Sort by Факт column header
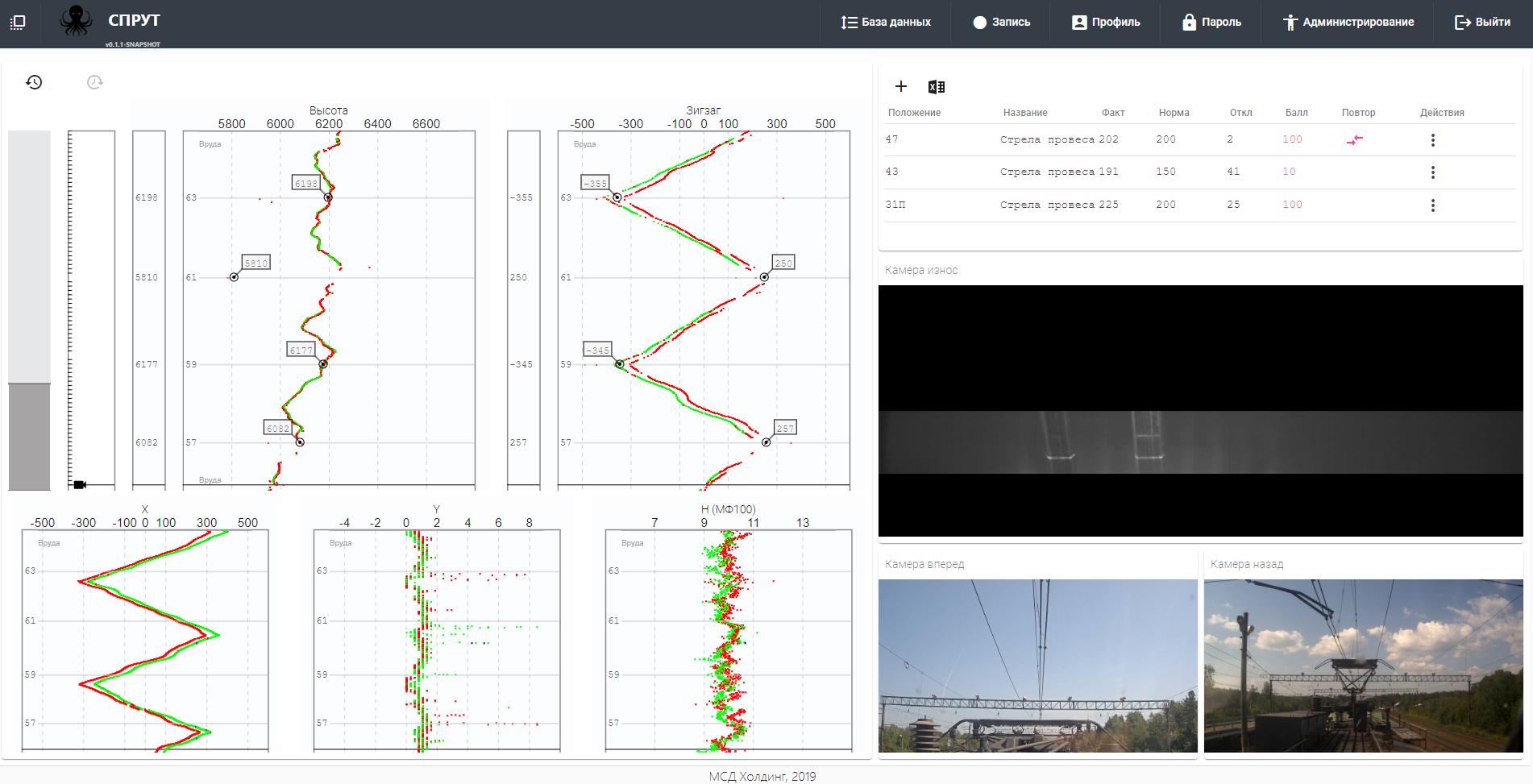The width and height of the screenshot is (1533, 784). [1113, 113]
